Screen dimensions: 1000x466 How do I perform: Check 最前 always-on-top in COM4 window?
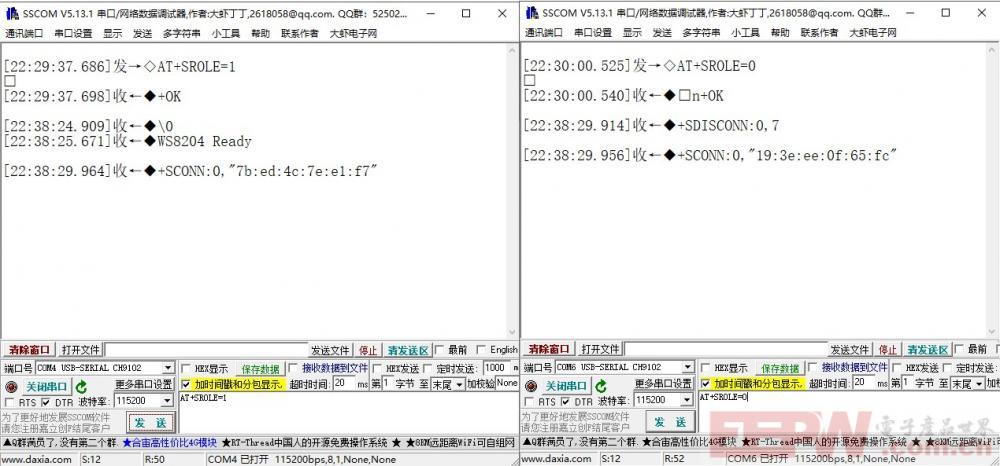[440, 349]
